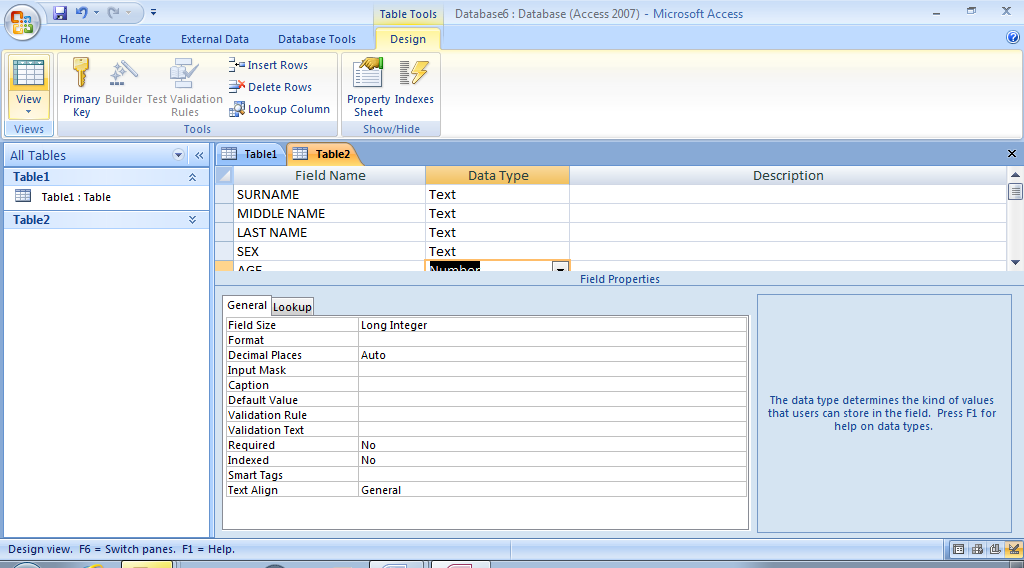Click Insert Rows in the ribbon

click(x=269, y=65)
